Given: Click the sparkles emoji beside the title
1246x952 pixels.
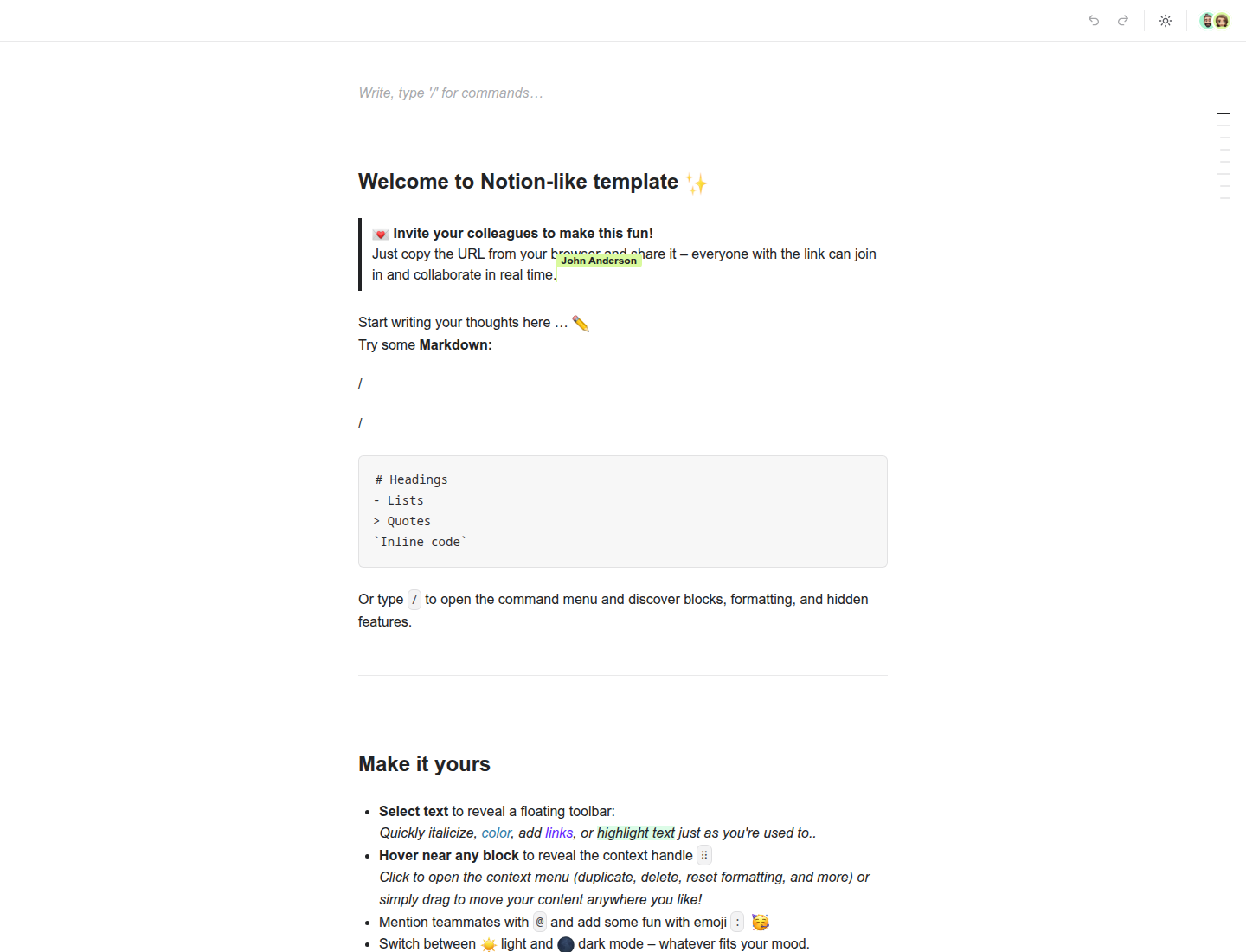Looking at the screenshot, I should pos(697,183).
